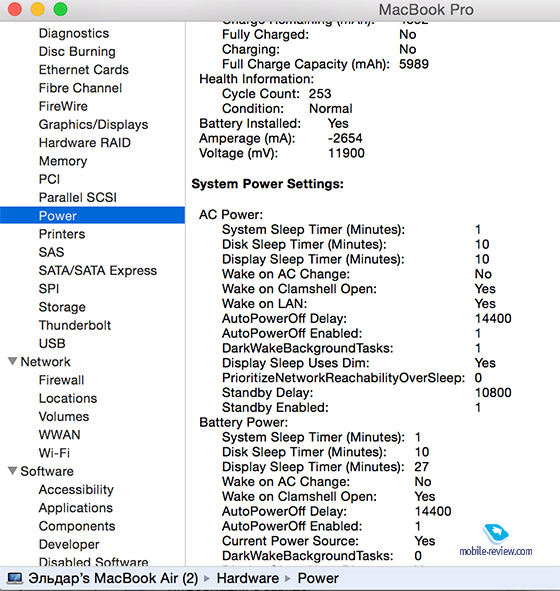
Task: Select the Software category label
Action: click(x=47, y=471)
